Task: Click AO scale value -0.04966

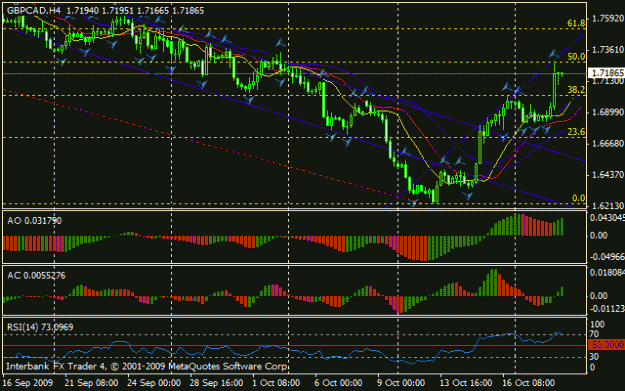Action: (x=607, y=257)
